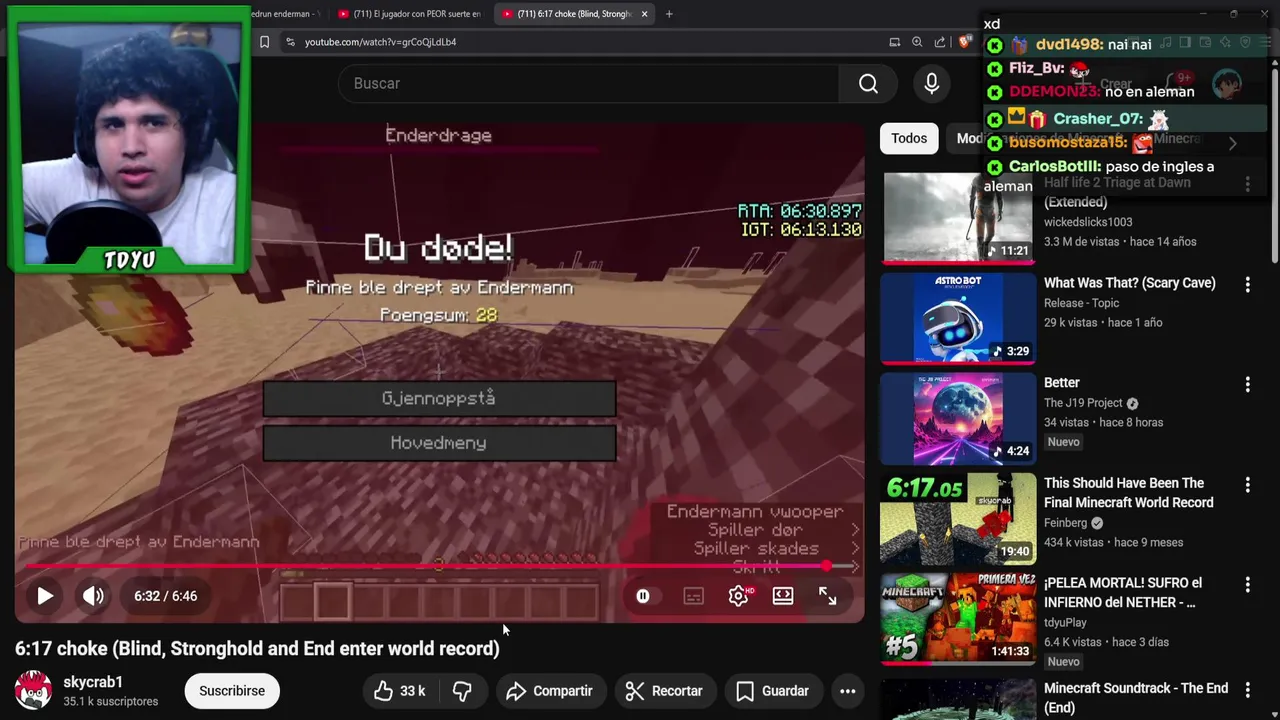Mute the video volume speaker icon
This screenshot has width=1280, height=720.
(x=93, y=596)
